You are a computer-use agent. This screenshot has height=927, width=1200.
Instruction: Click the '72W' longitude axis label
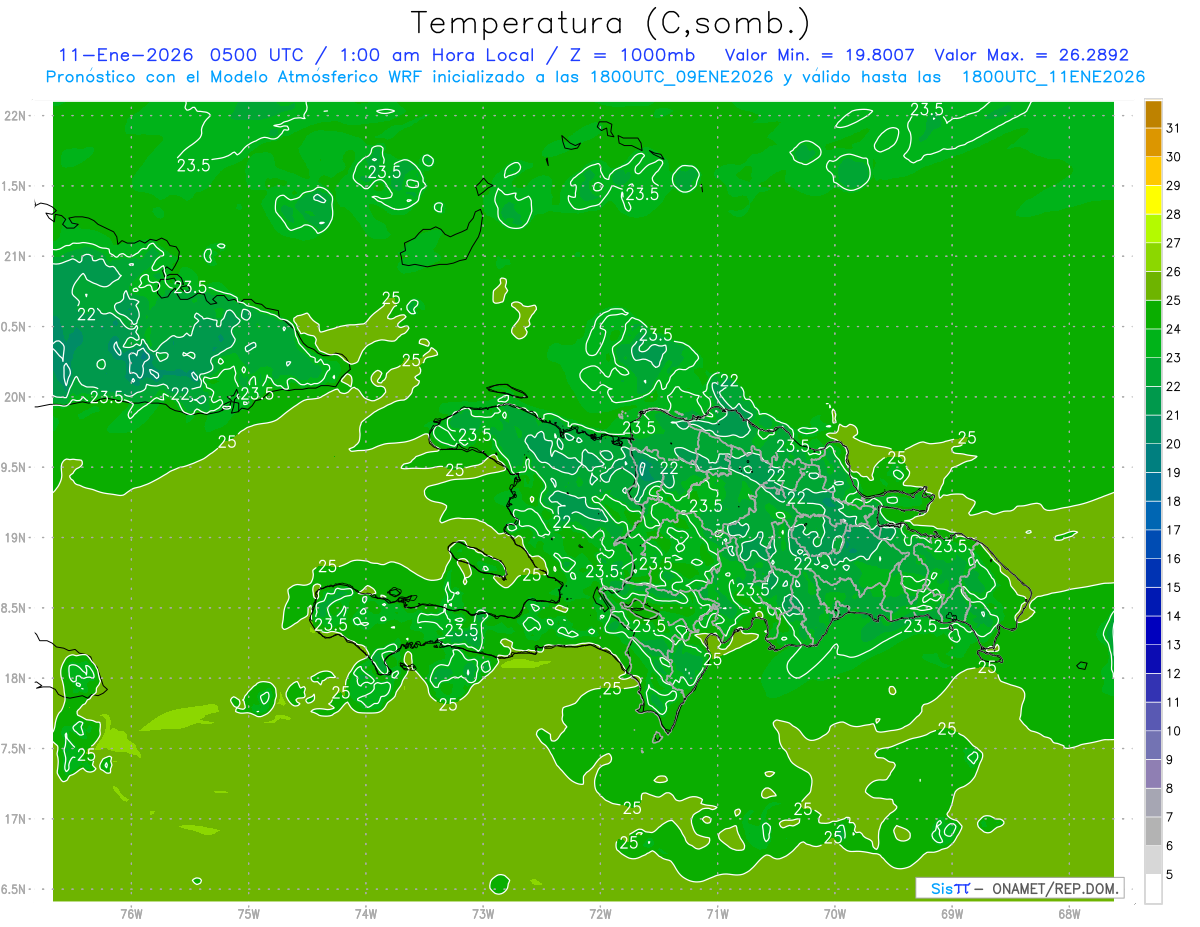point(600,914)
